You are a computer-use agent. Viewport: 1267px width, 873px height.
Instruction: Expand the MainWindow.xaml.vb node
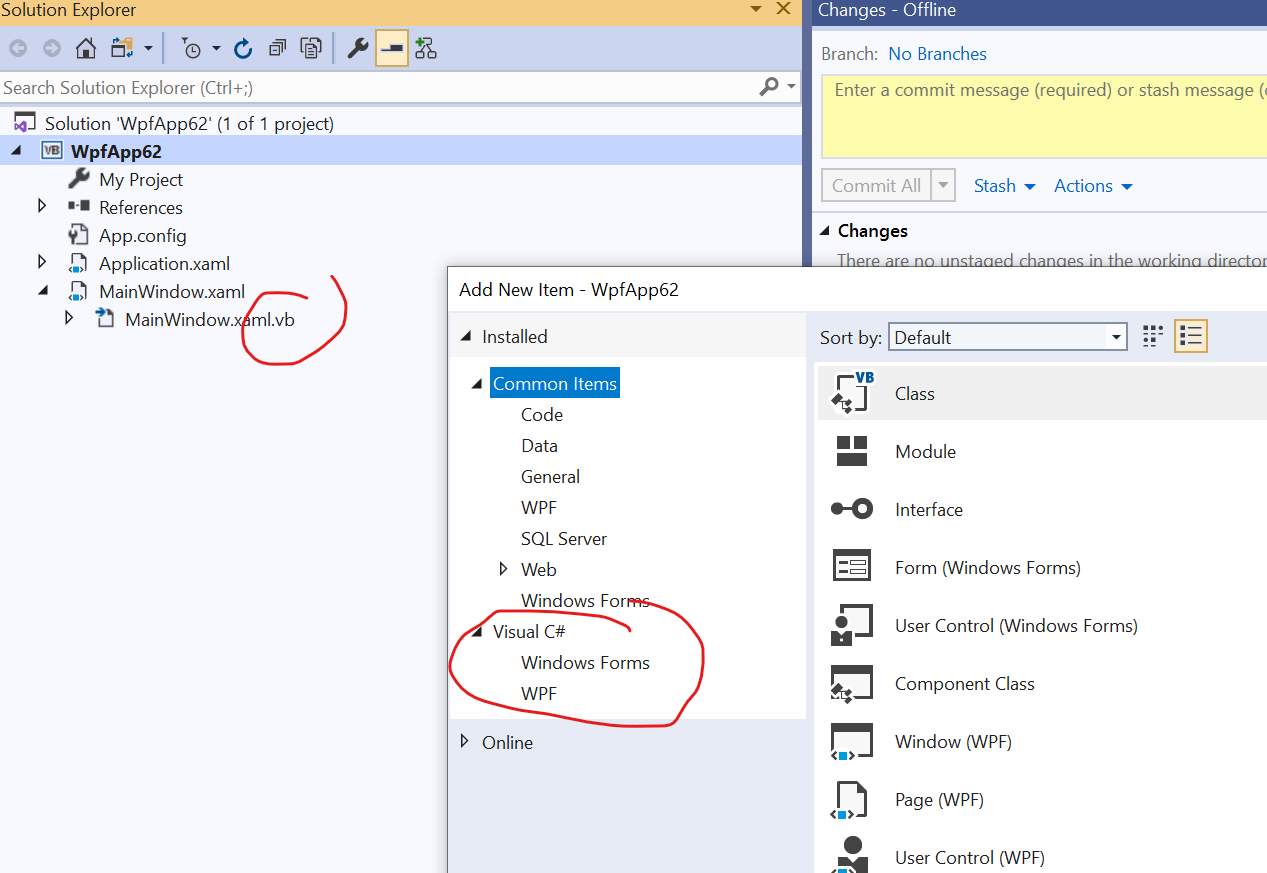[x=69, y=318]
